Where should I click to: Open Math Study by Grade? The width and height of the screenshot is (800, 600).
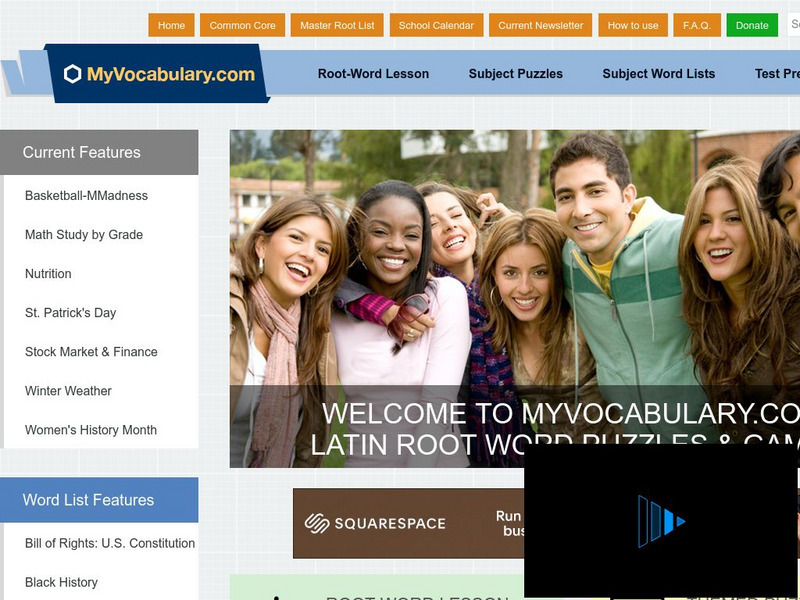click(x=84, y=235)
